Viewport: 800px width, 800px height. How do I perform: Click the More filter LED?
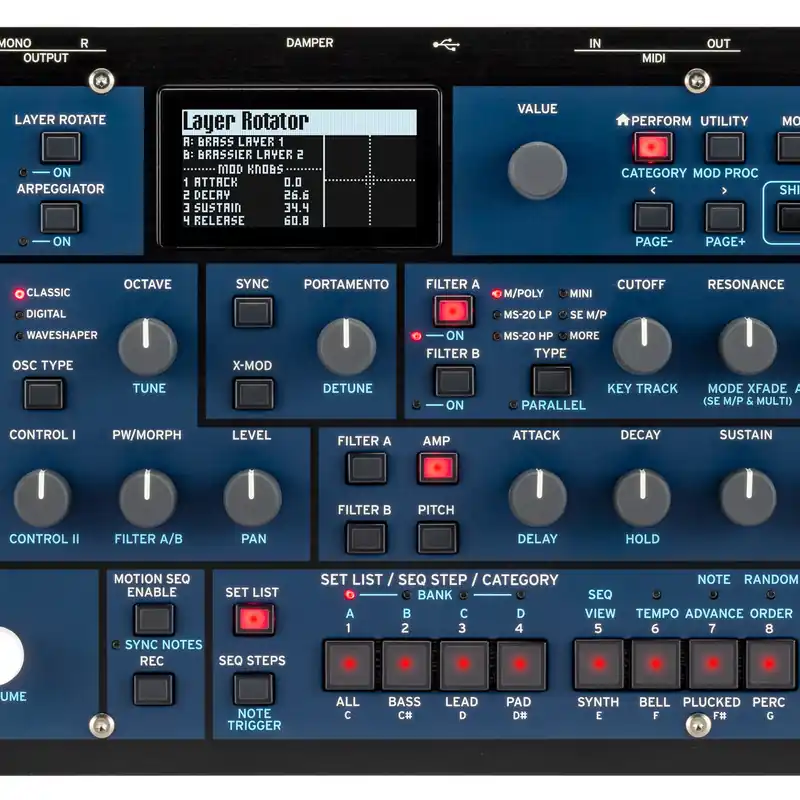563,336
